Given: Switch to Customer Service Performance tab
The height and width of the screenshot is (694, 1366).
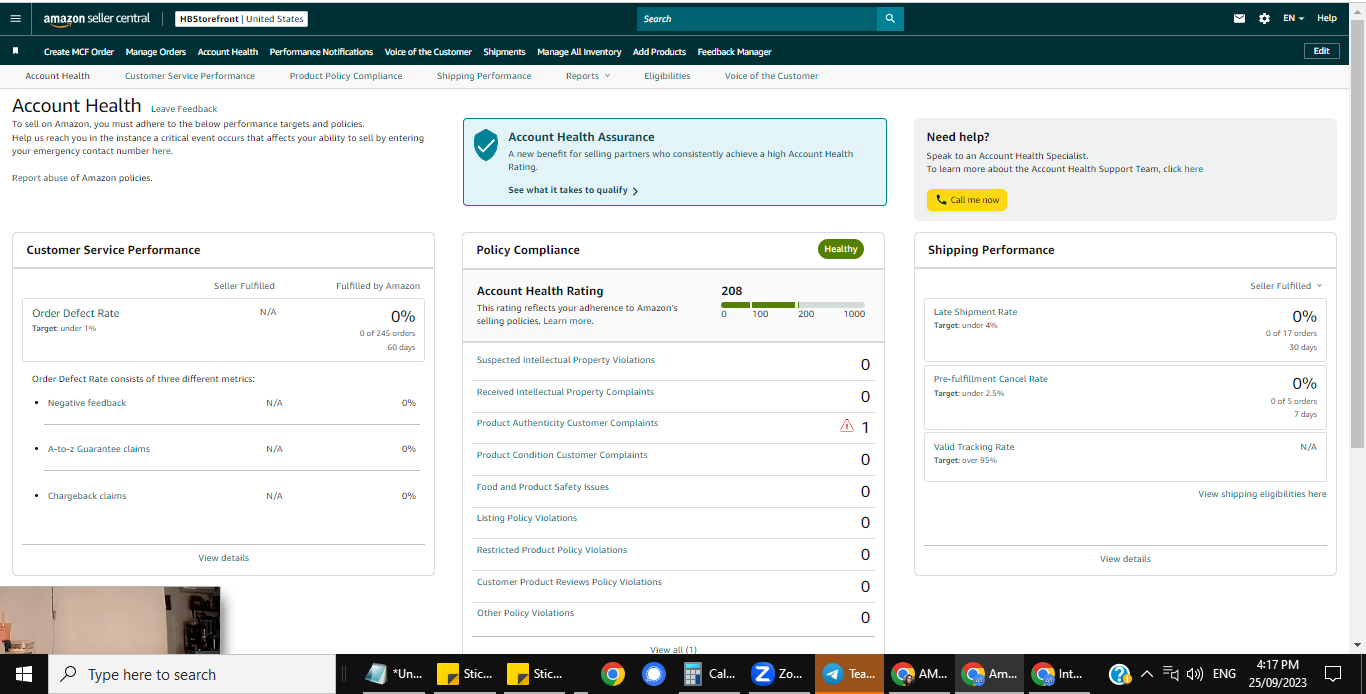Looking at the screenshot, I should pyautogui.click(x=190, y=76).
